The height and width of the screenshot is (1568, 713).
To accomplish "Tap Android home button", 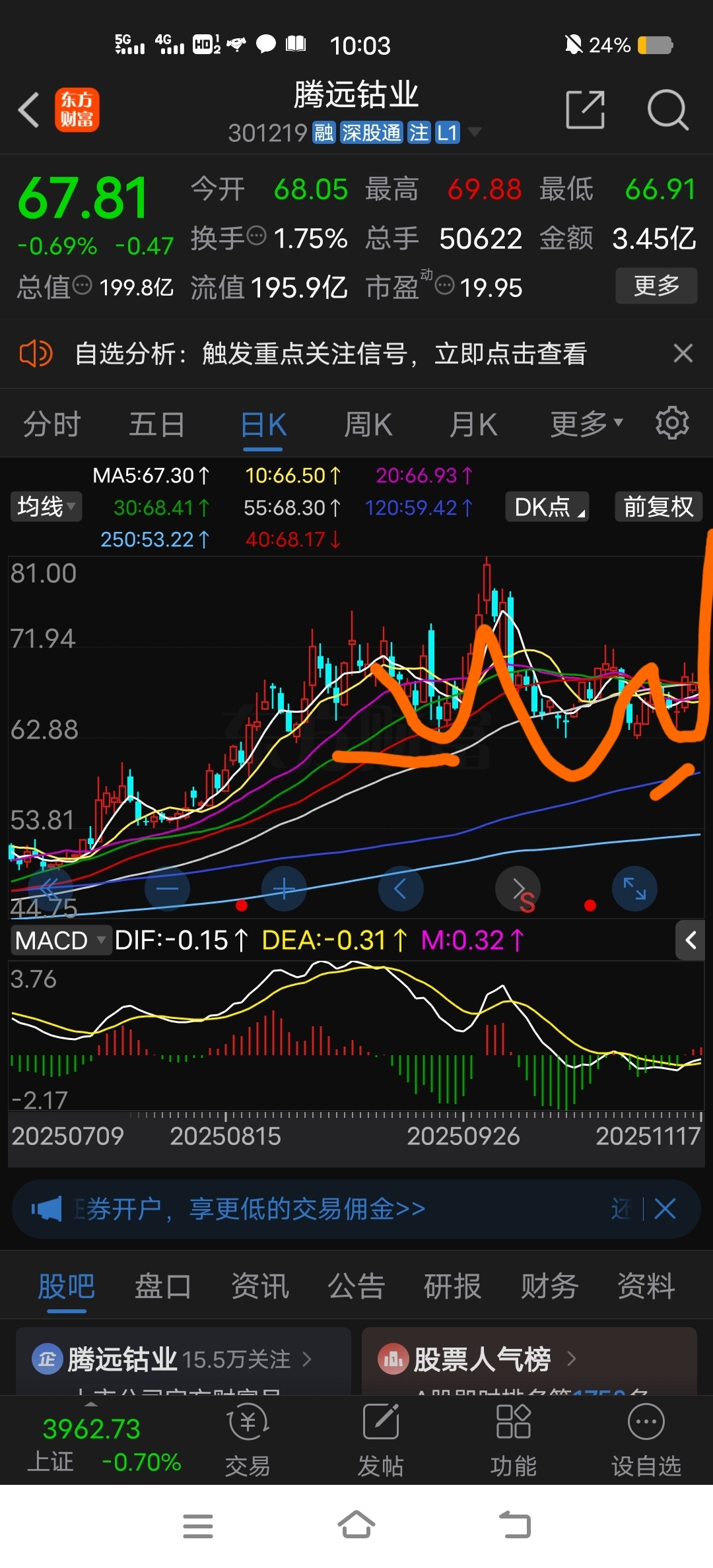I will 356,1524.
